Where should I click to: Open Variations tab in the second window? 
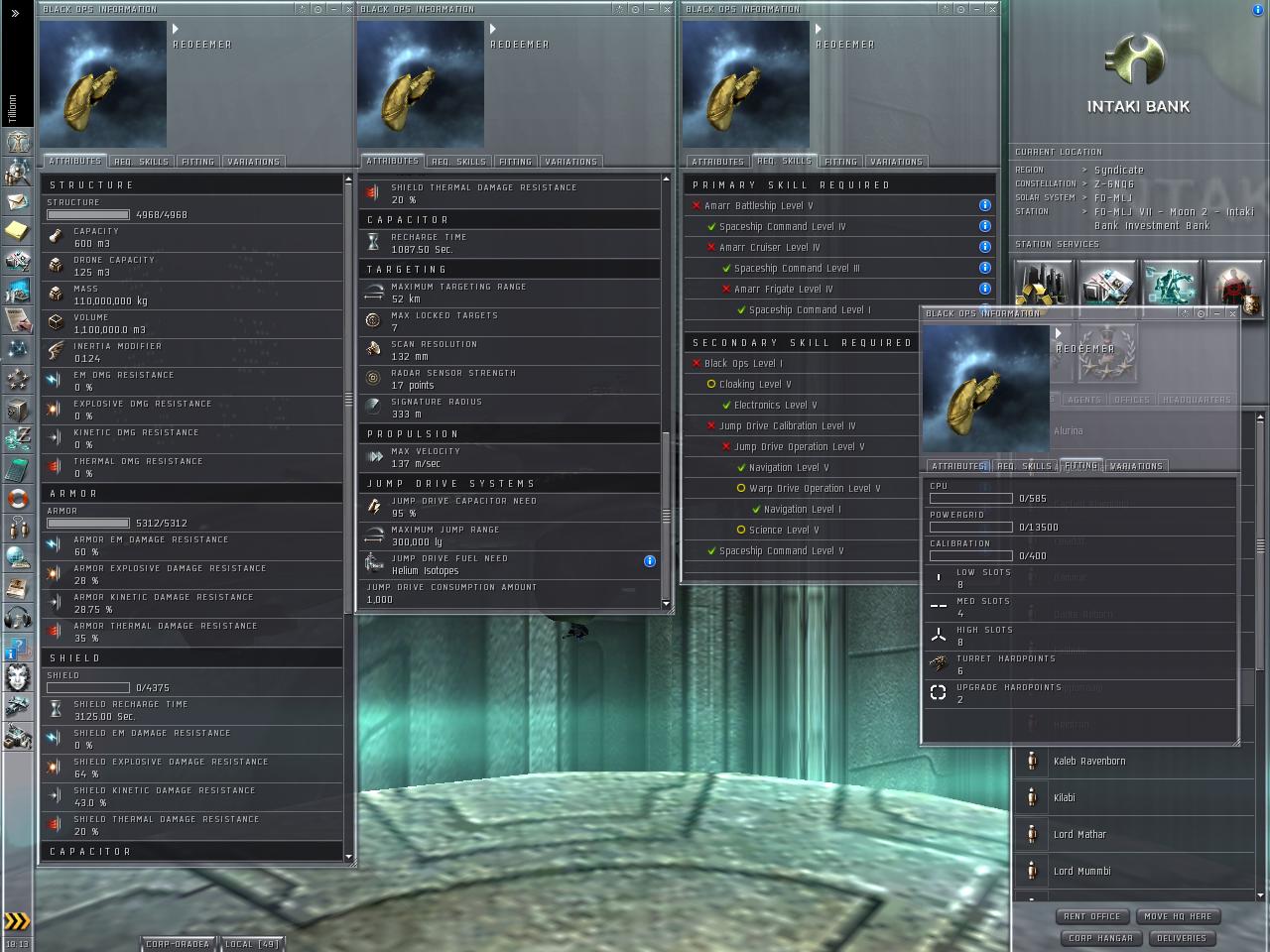click(x=571, y=162)
